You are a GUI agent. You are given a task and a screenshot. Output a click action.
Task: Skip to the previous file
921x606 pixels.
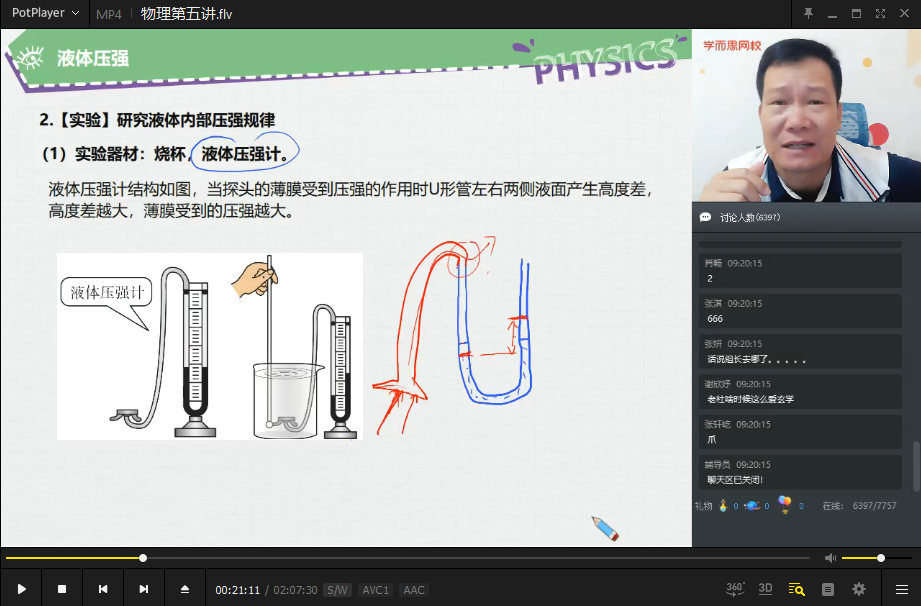(103, 589)
